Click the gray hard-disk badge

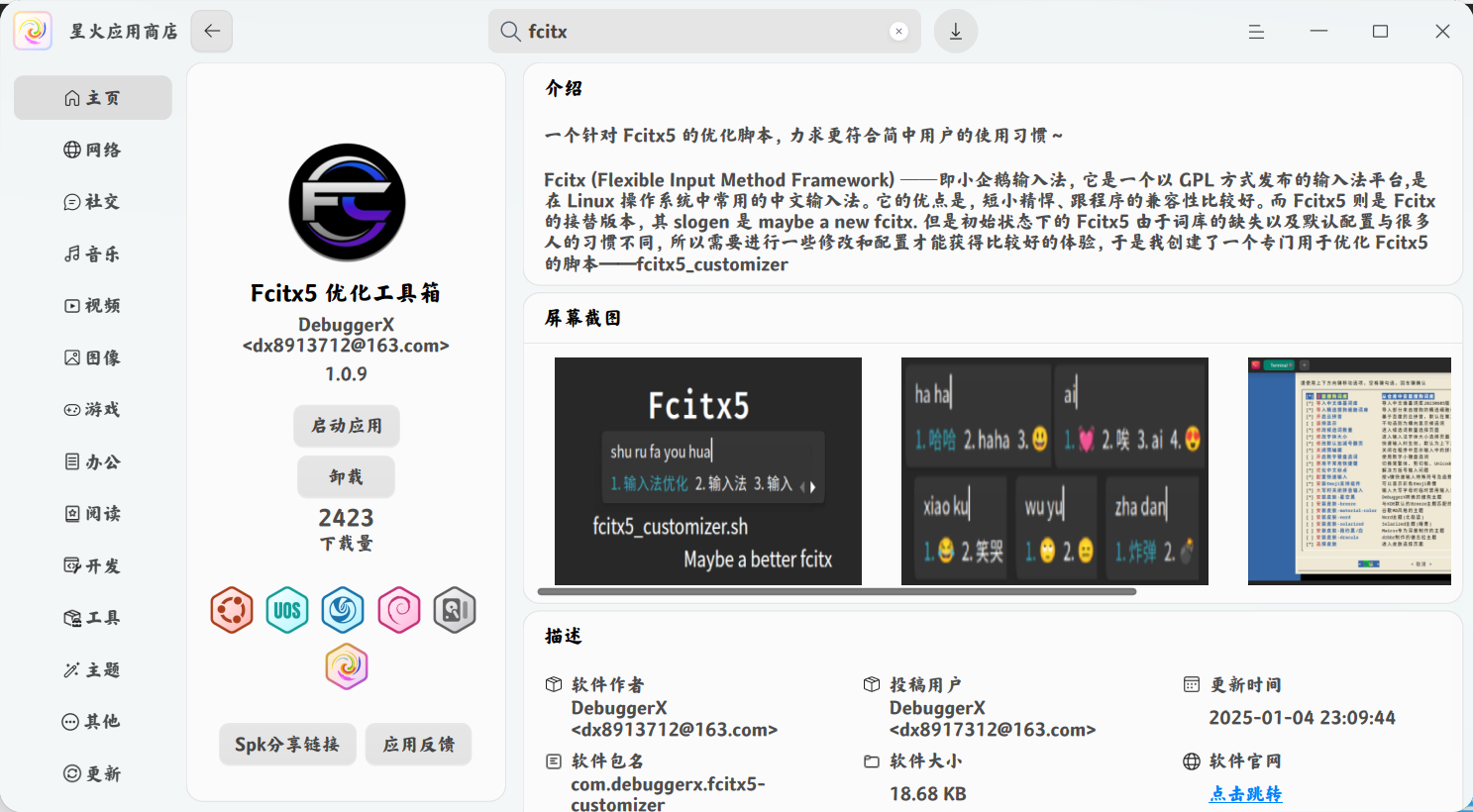tap(455, 610)
